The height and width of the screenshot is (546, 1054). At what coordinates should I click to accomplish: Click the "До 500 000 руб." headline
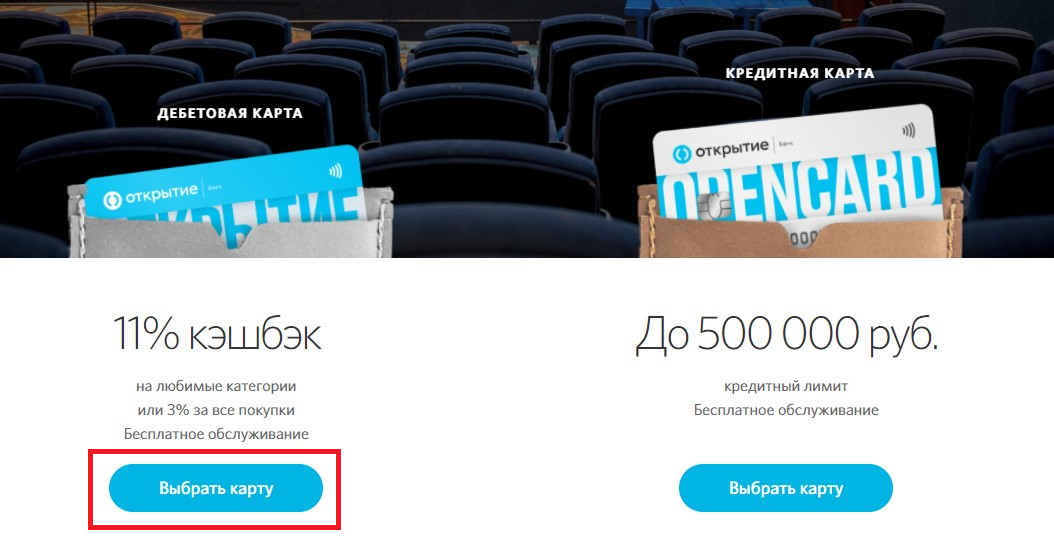[786, 334]
